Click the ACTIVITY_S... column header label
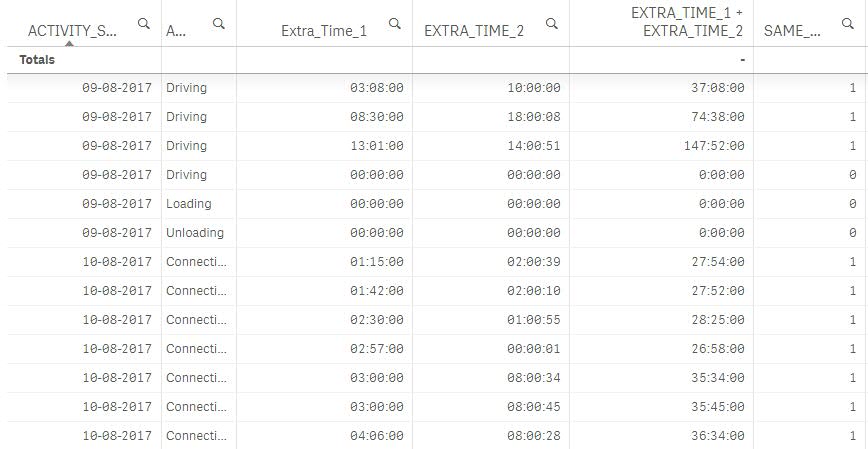 click(72, 31)
